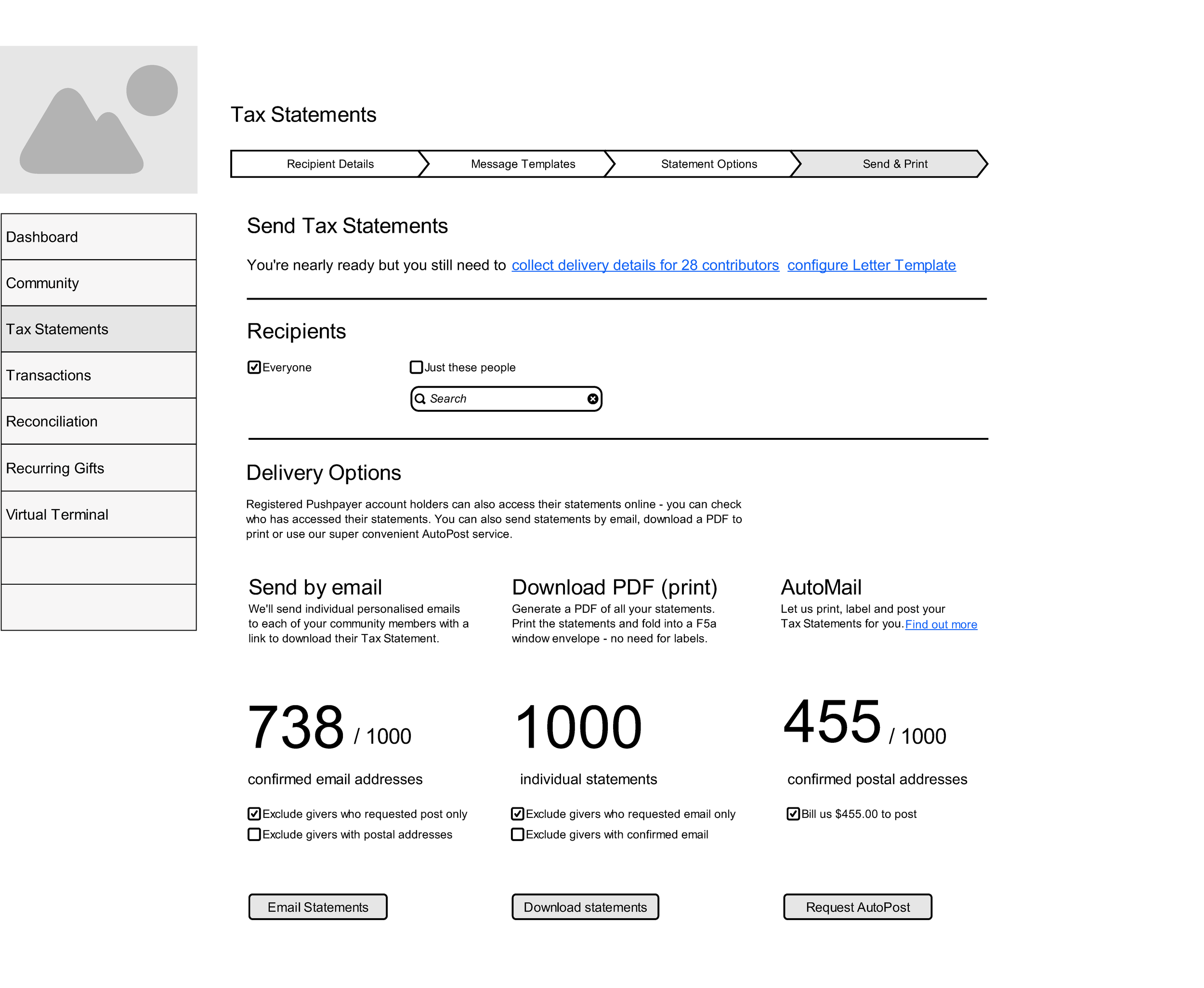This screenshot has height=988, width=1204.
Task: Check the Just these people option
Action: (x=416, y=367)
